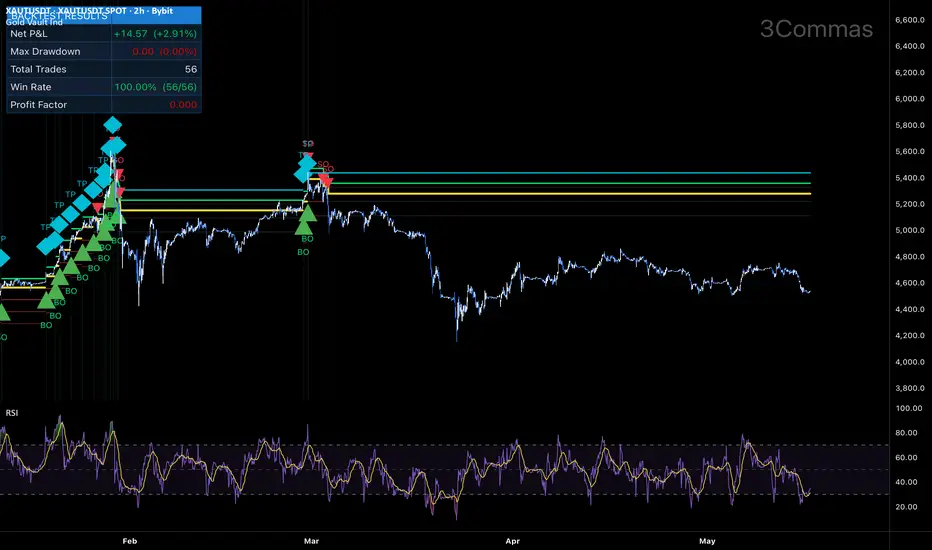Click the Mar label on time axis

pos(311,541)
